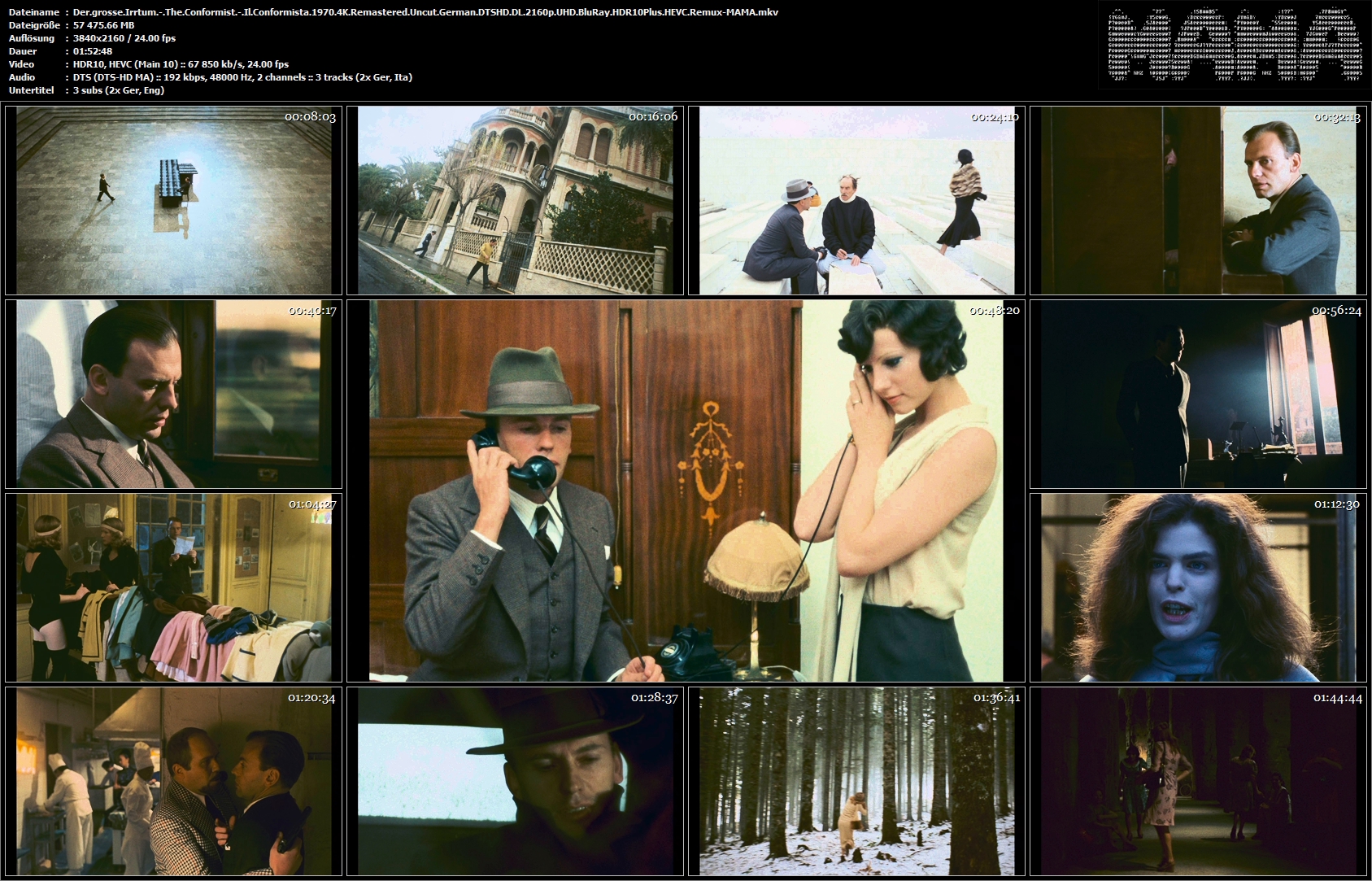This screenshot has width=1372, height=881.
Task: Click the kitchen scene thumbnail at 01:20:34
Action: click(174, 781)
